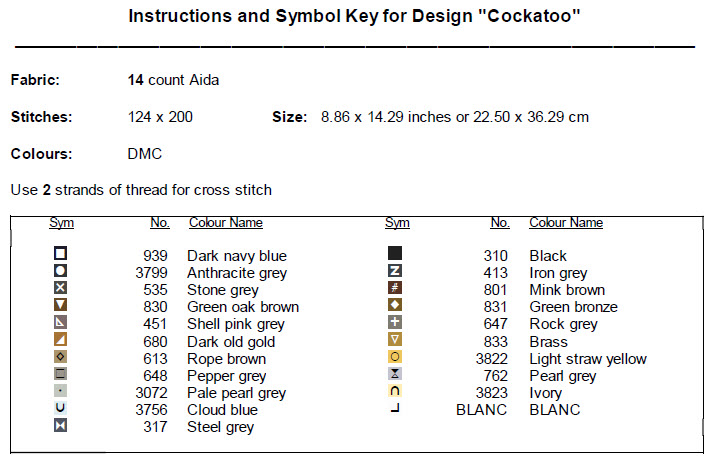
Task: Click the Brass 833 colour swatch
Action: tap(395, 340)
